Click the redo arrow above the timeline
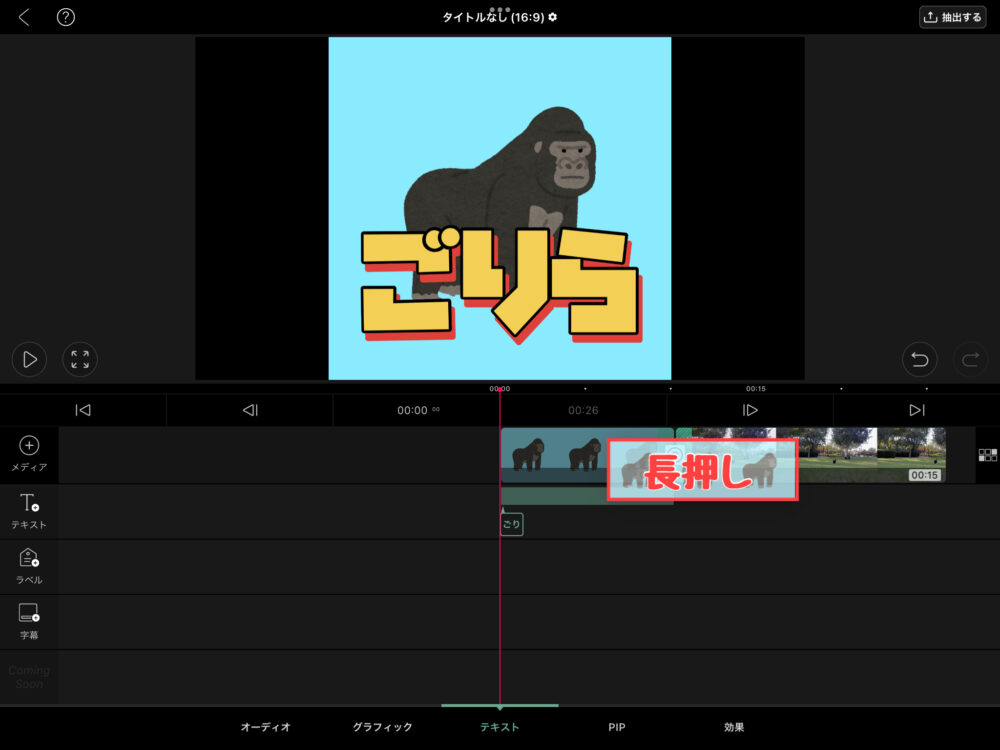Viewport: 1000px width, 750px height. (x=969, y=359)
